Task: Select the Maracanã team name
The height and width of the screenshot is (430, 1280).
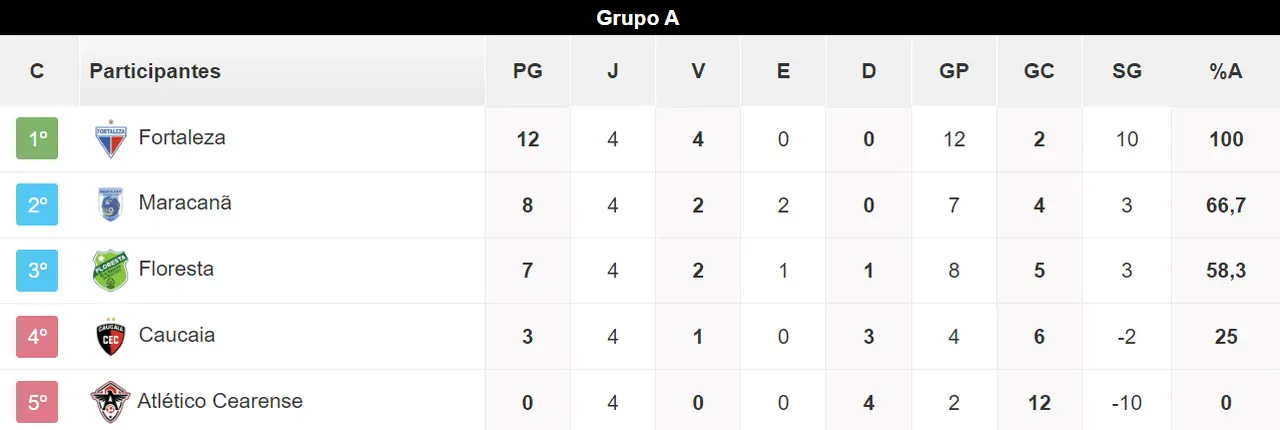Action: point(185,203)
